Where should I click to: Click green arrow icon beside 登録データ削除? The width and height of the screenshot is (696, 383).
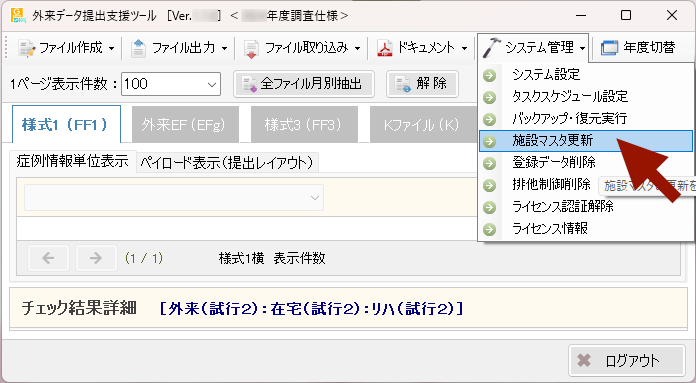coord(490,163)
